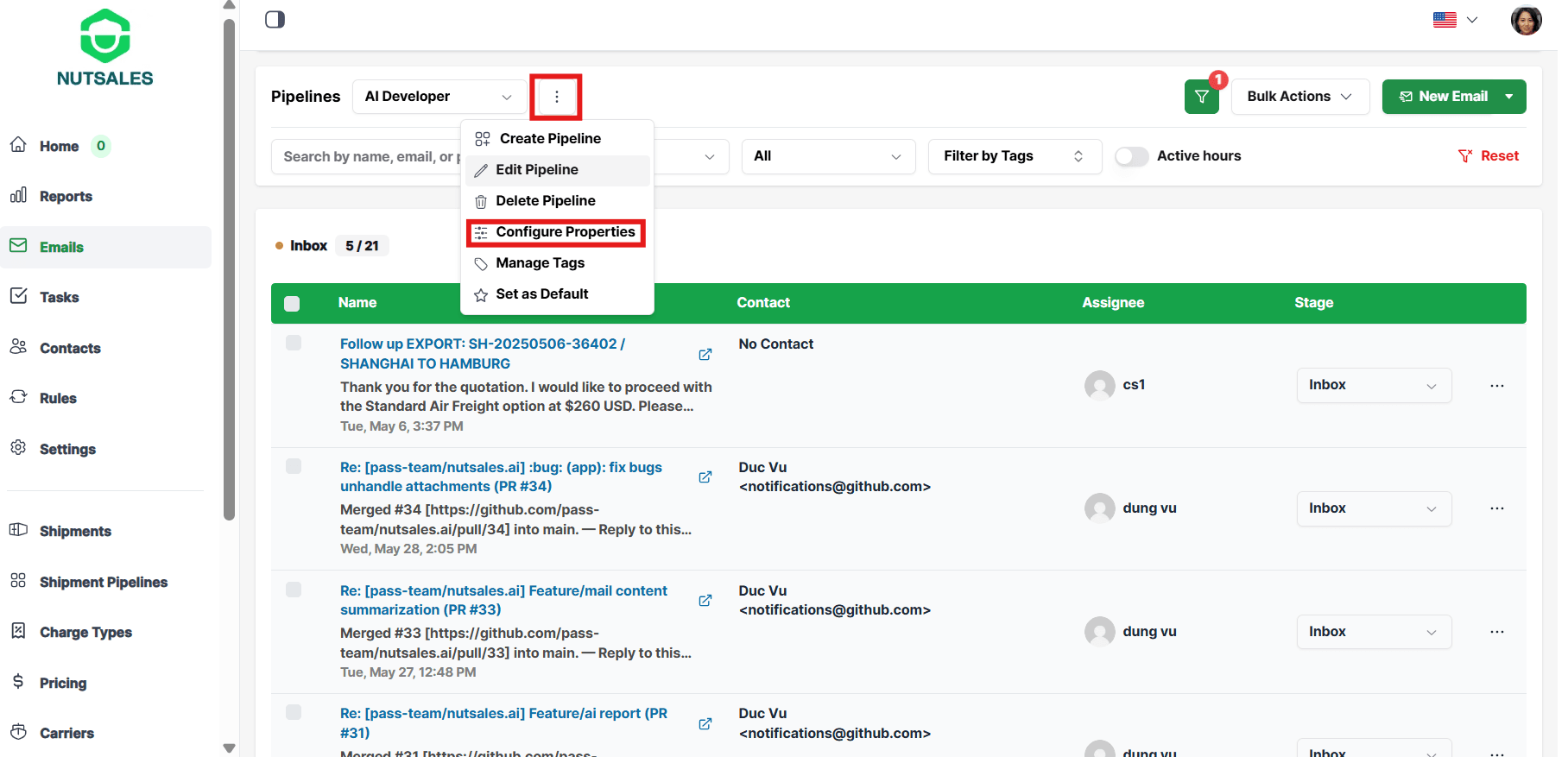Click the three-dot pipeline options button

(556, 97)
